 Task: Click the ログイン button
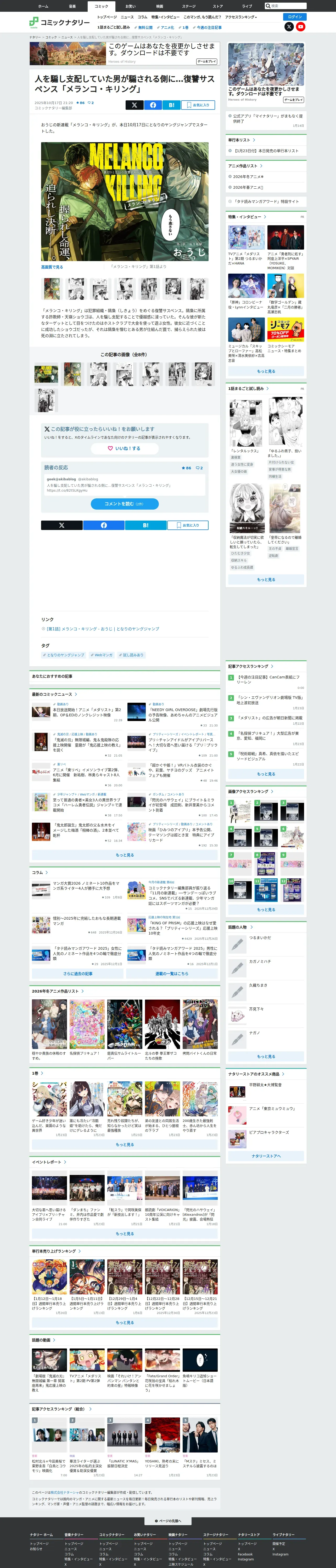pos(295,17)
